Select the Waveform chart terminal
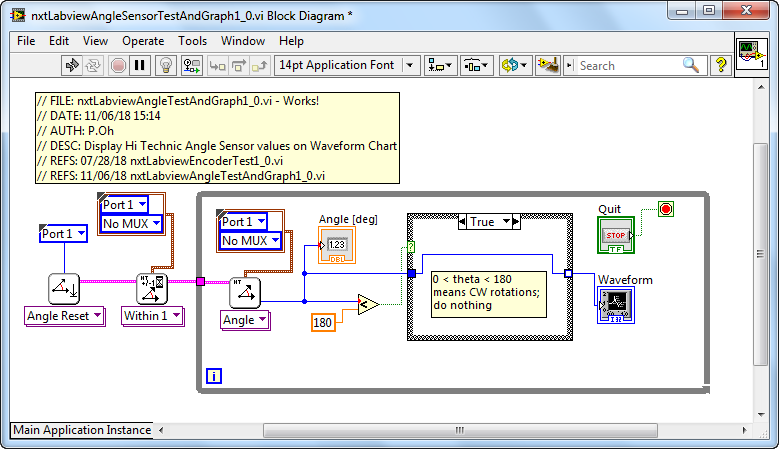Image resolution: width=779 pixels, height=449 pixels. tap(616, 305)
